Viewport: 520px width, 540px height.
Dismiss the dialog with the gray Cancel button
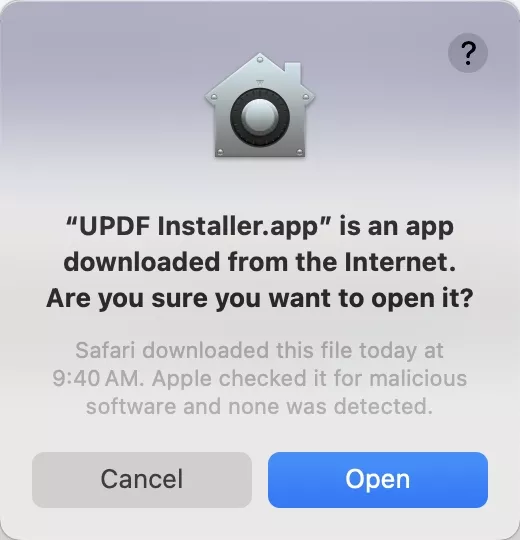(142, 480)
